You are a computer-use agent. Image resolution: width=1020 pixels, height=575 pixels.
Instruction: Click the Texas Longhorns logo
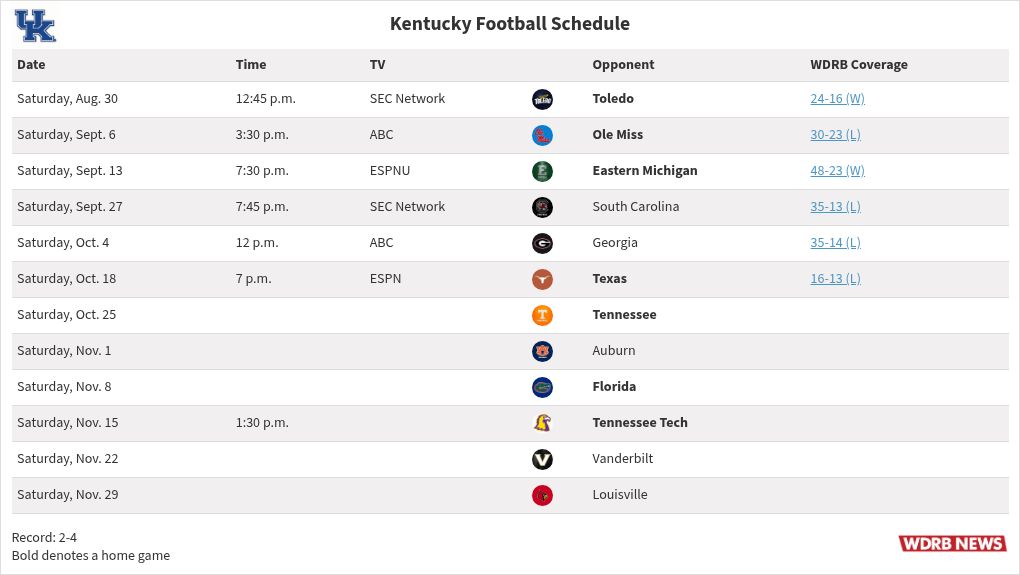542,279
